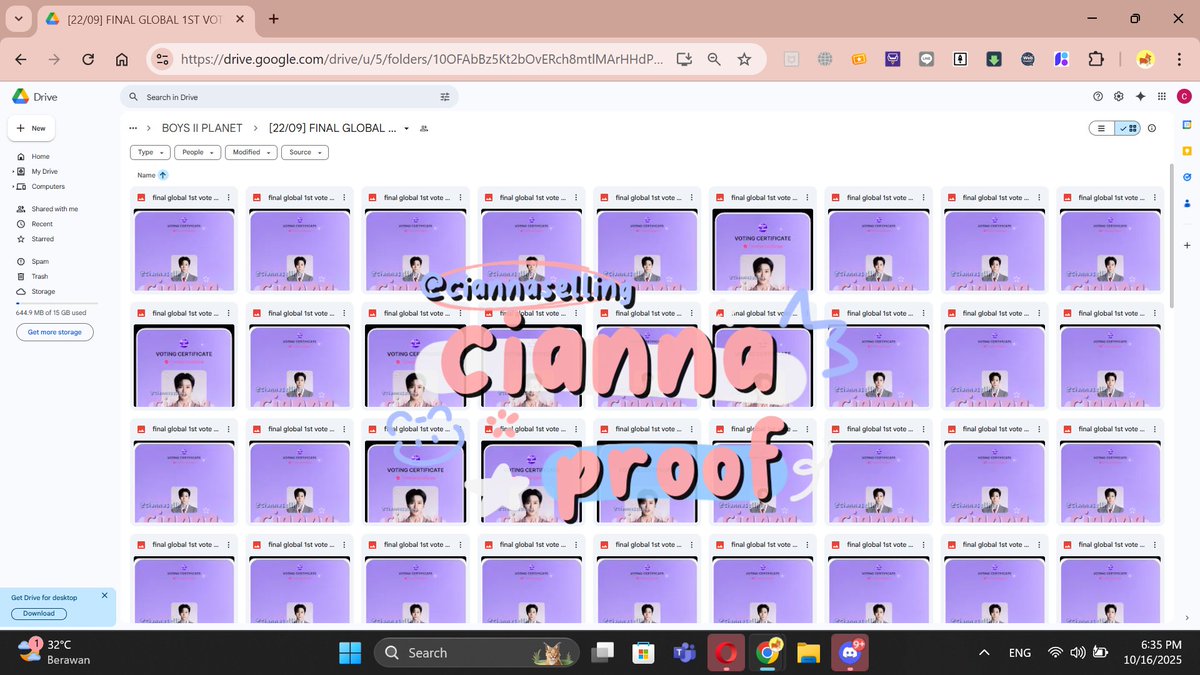Screen dimensions: 1200x675
Task: Open Chrome Extensions puzzle icon
Action: tap(1096, 59)
